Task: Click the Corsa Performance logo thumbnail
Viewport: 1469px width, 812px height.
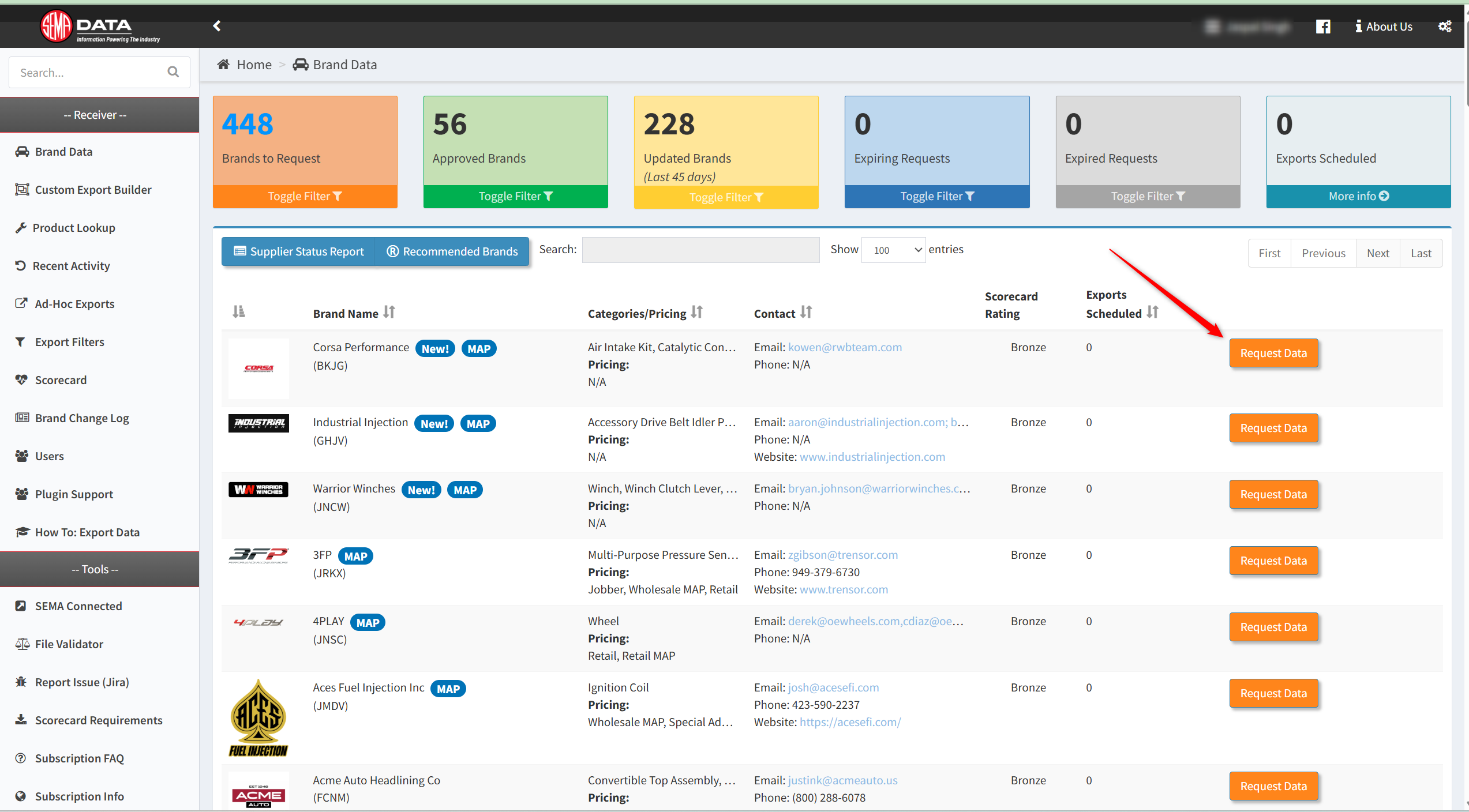Action: tap(258, 369)
